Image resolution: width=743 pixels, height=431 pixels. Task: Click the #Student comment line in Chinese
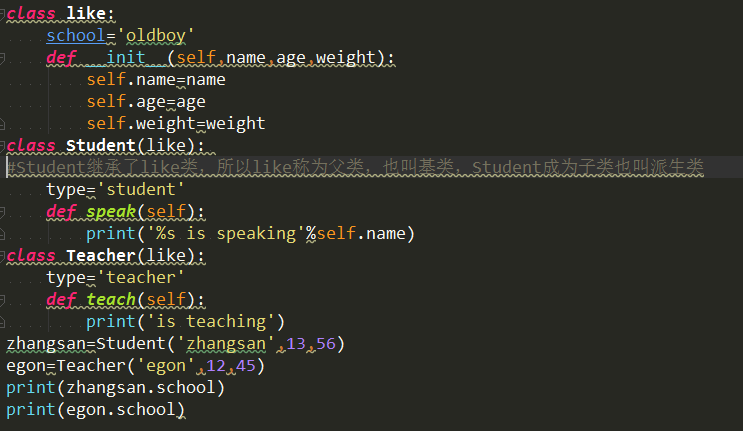(355, 167)
